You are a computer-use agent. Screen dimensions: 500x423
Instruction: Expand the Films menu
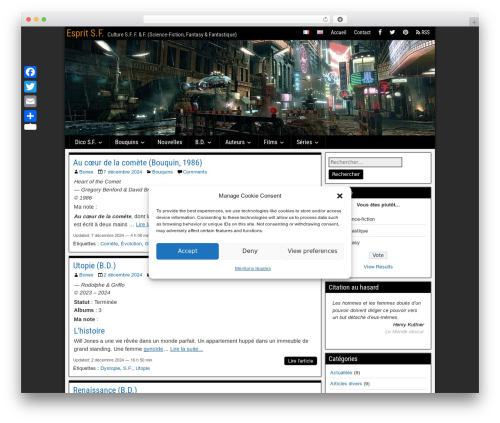tap(273, 142)
